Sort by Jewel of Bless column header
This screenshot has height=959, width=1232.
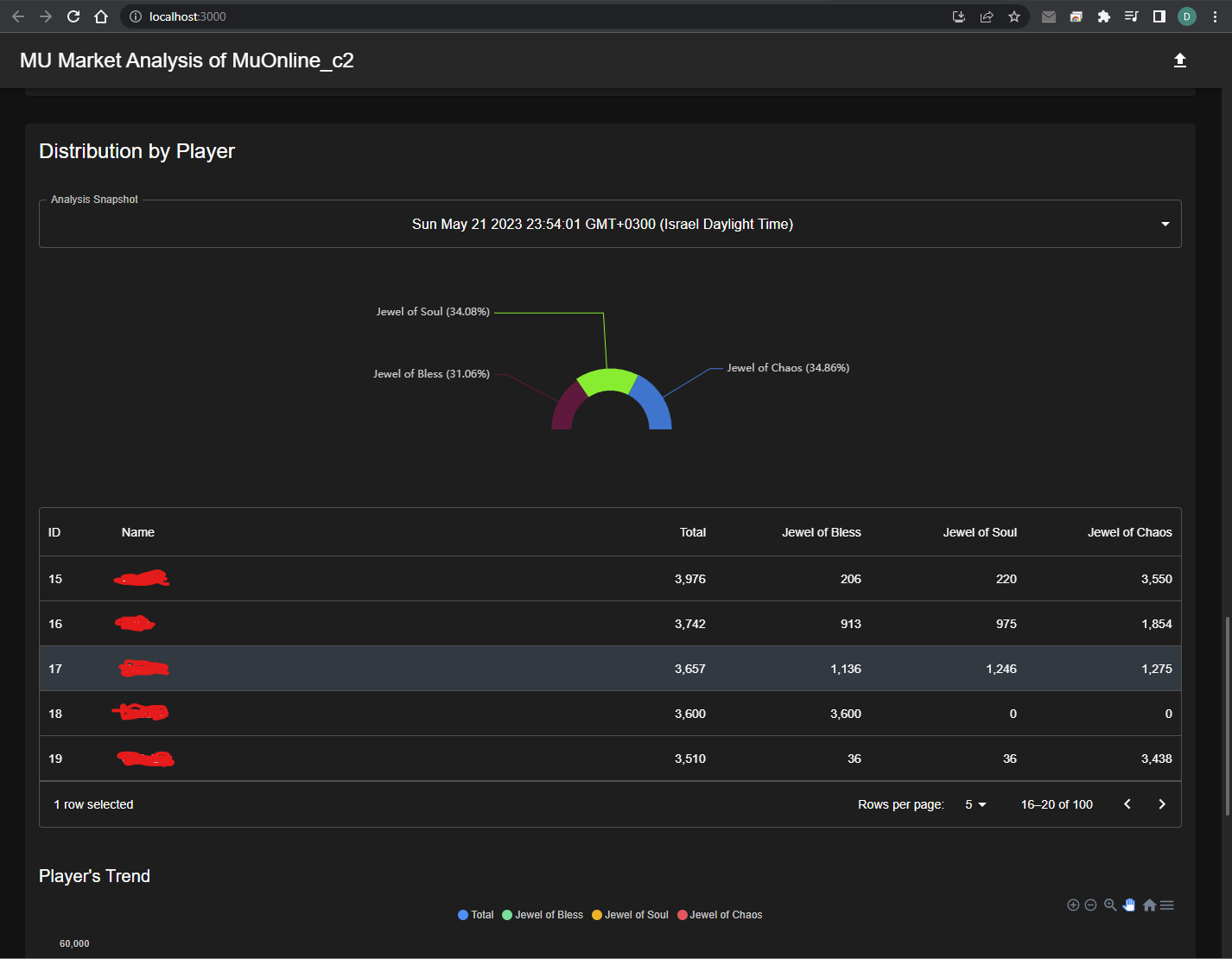tap(822, 532)
